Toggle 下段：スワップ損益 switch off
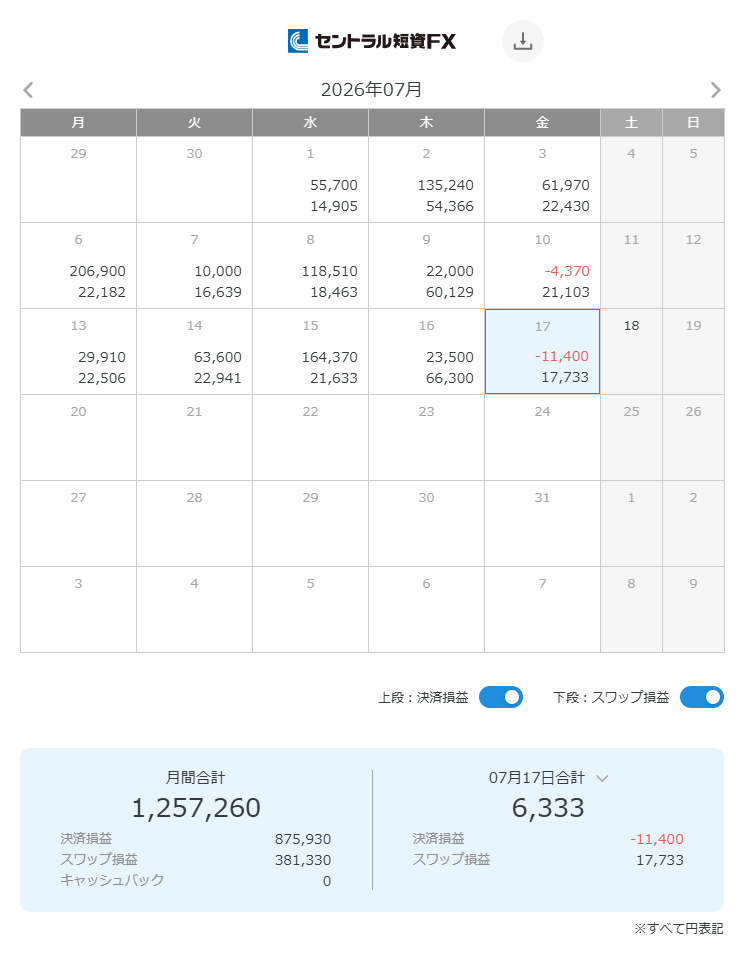The image size is (744, 957). click(702, 697)
